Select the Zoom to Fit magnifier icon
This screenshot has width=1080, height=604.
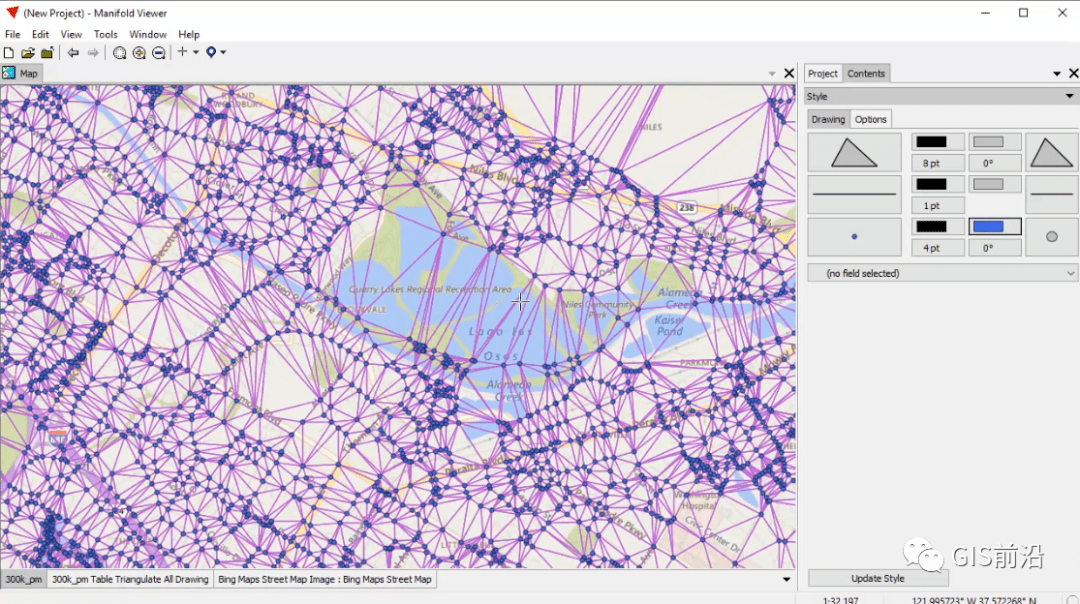click(119, 53)
